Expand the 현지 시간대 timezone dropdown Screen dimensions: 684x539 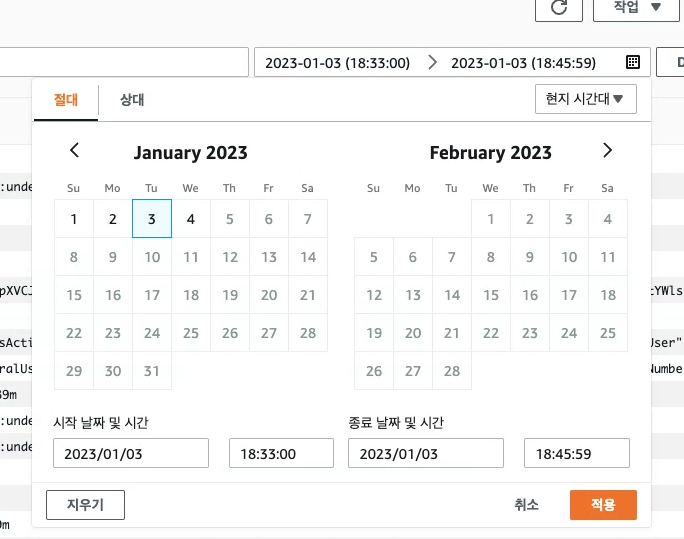point(586,99)
